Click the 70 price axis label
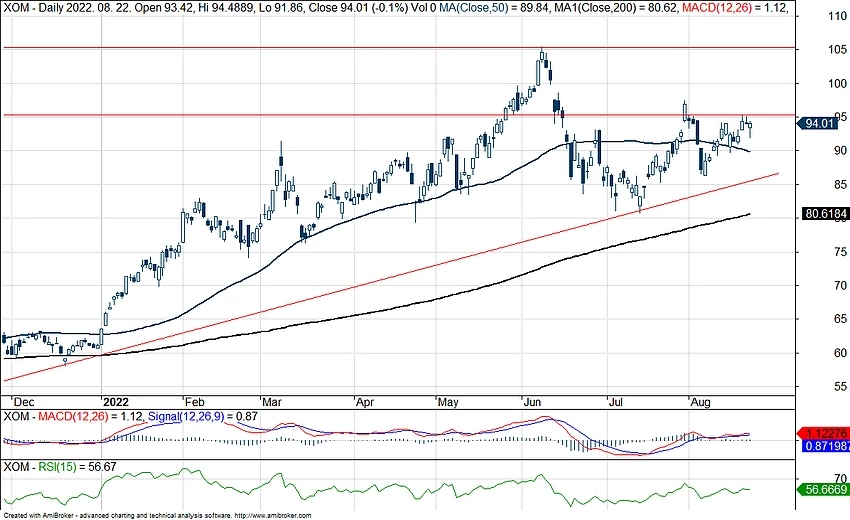 pos(840,286)
